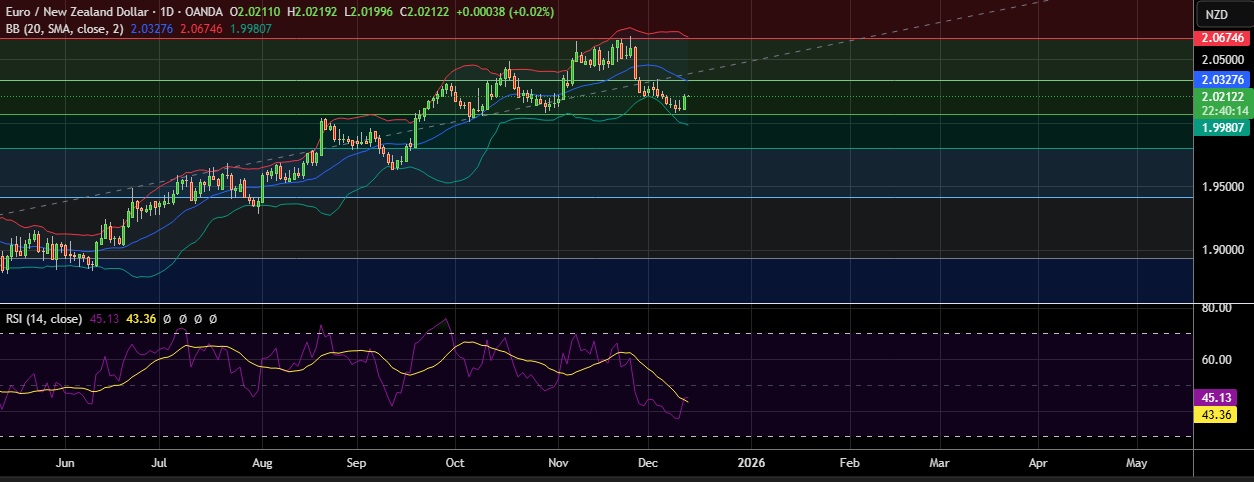Viewport: 1254px width, 482px height.
Task: Click the Oct label on the time axis
Action: tap(455, 464)
